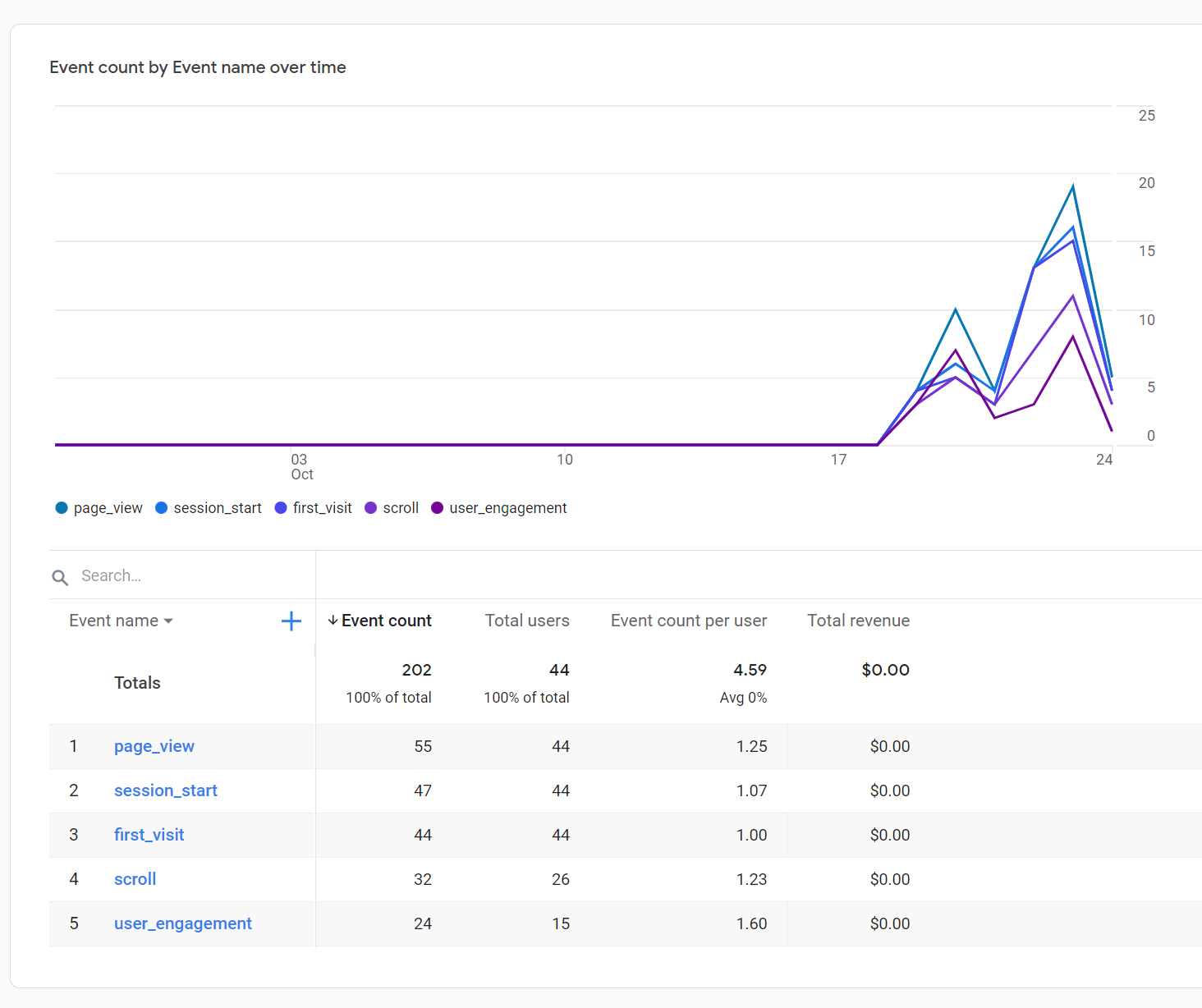Click the blue page_view legend dot

pos(61,507)
